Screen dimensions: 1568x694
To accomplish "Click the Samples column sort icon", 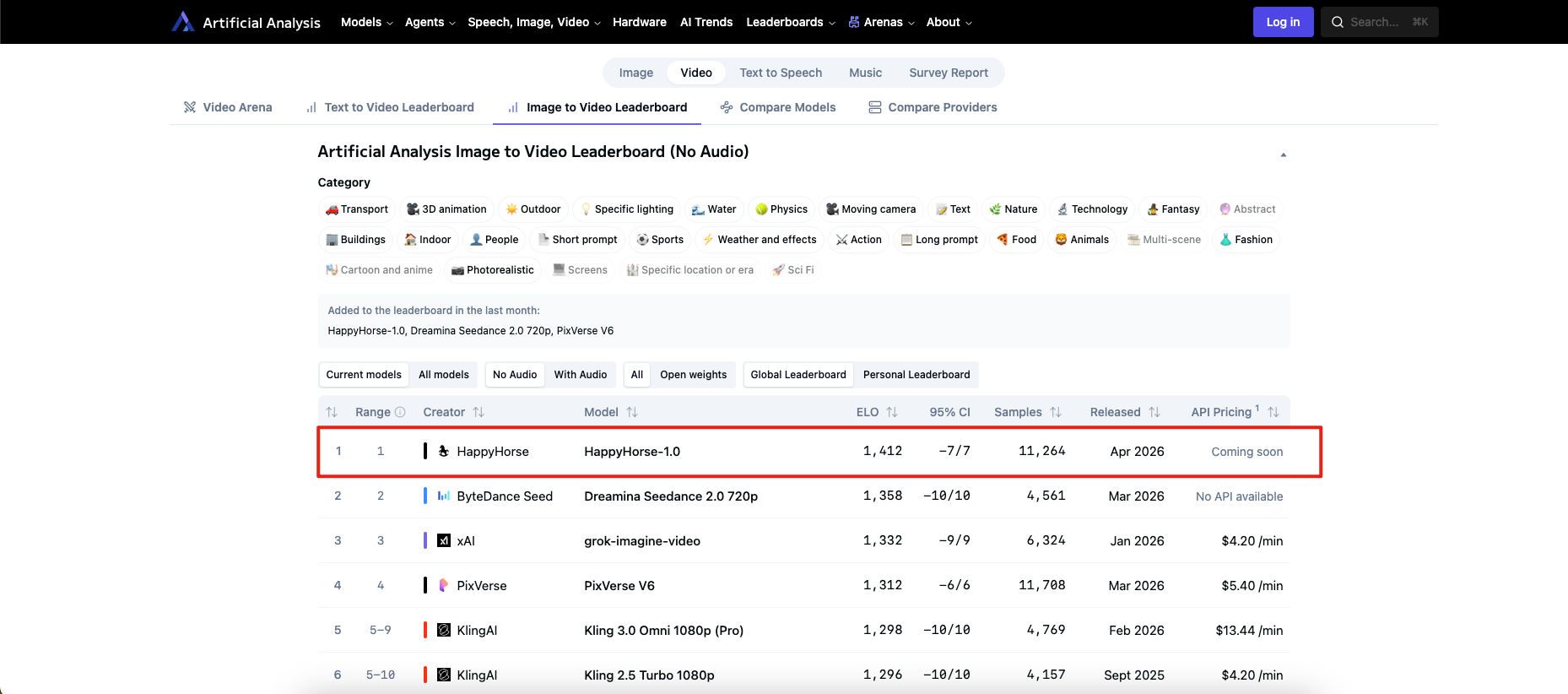I will click(x=1056, y=412).
